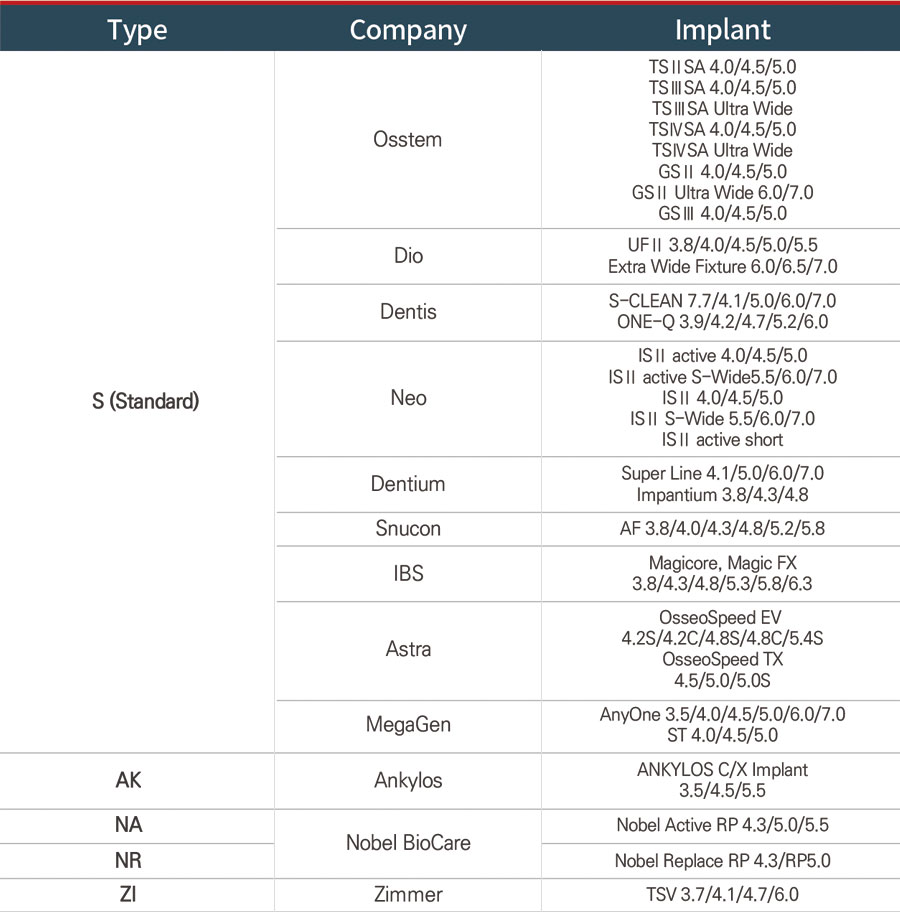This screenshot has height=912, width=900.
Task: Click the Astra company cell
Action: coord(408,649)
